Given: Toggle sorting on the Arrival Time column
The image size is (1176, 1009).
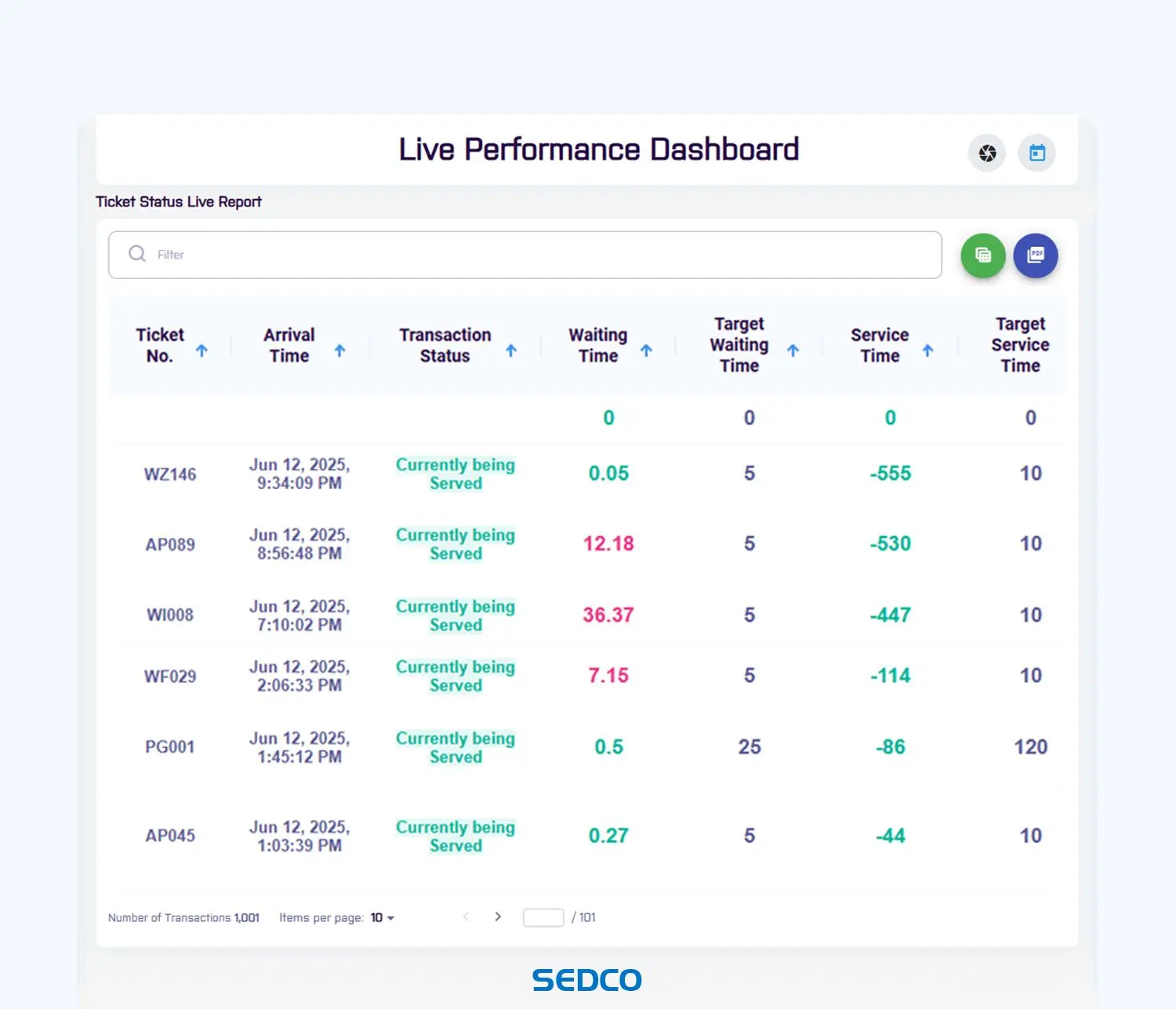Looking at the screenshot, I should pos(339,350).
